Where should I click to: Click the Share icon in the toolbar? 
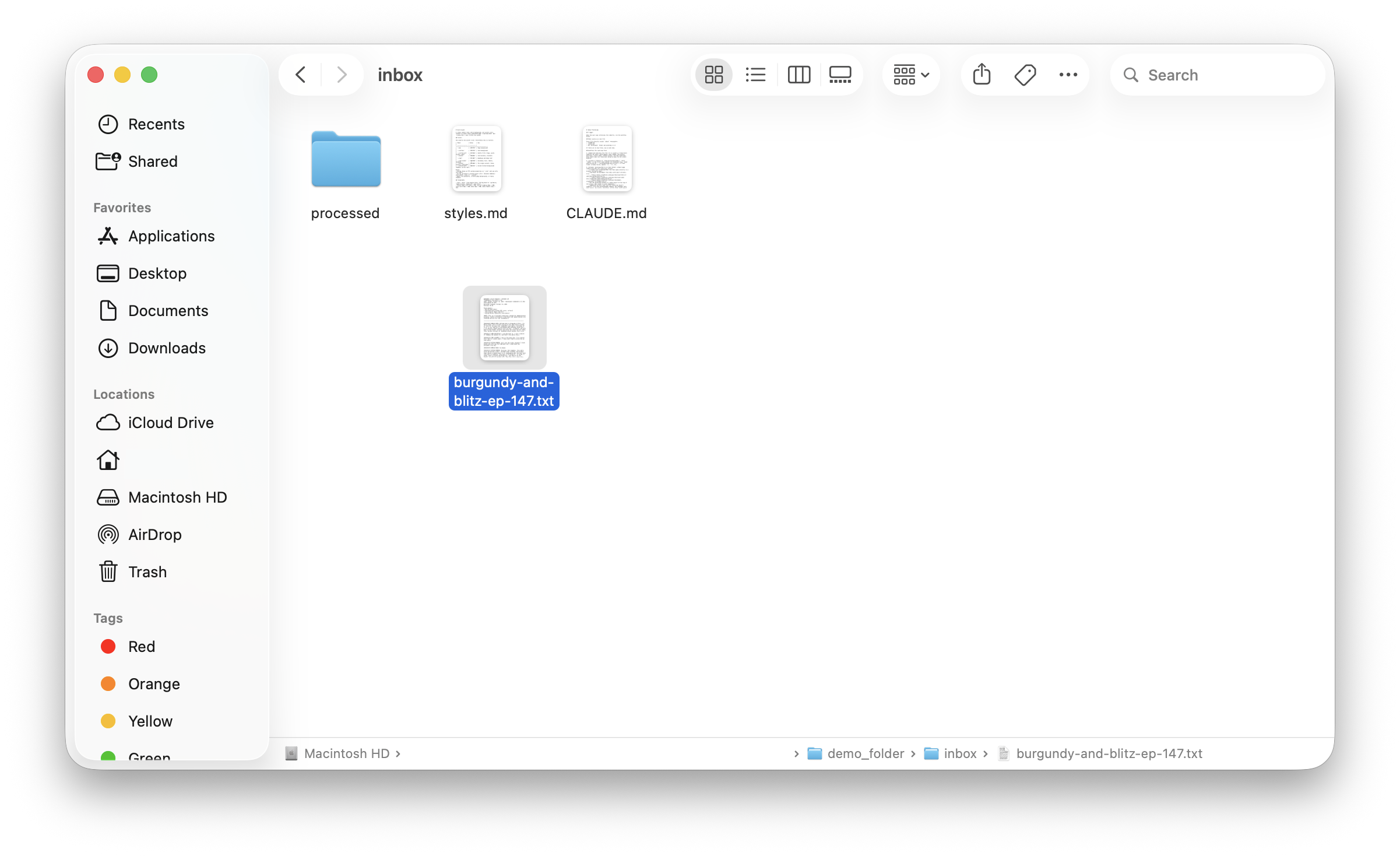coord(982,75)
